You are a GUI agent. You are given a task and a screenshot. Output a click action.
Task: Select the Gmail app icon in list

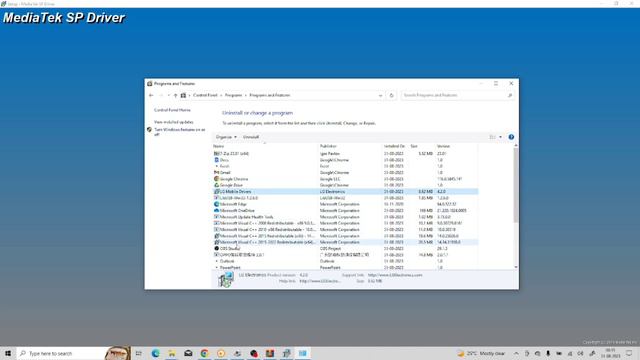(216, 172)
